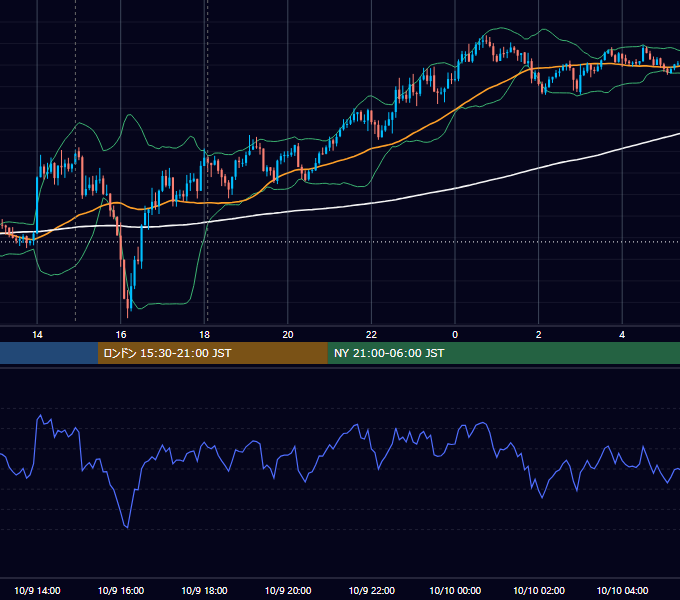
Task: Click the 18 hour axis label
Action: 204,335
